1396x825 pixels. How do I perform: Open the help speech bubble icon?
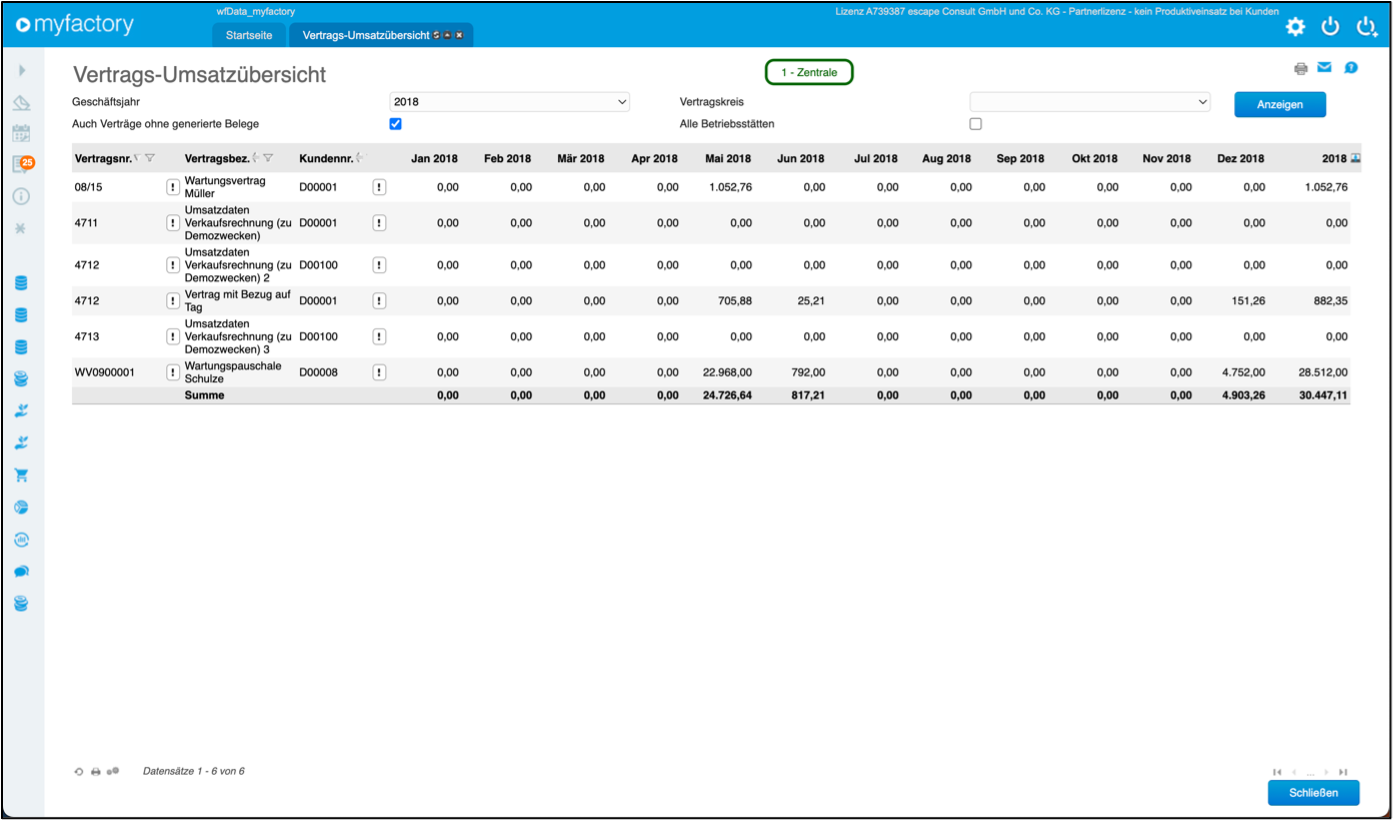(1351, 68)
